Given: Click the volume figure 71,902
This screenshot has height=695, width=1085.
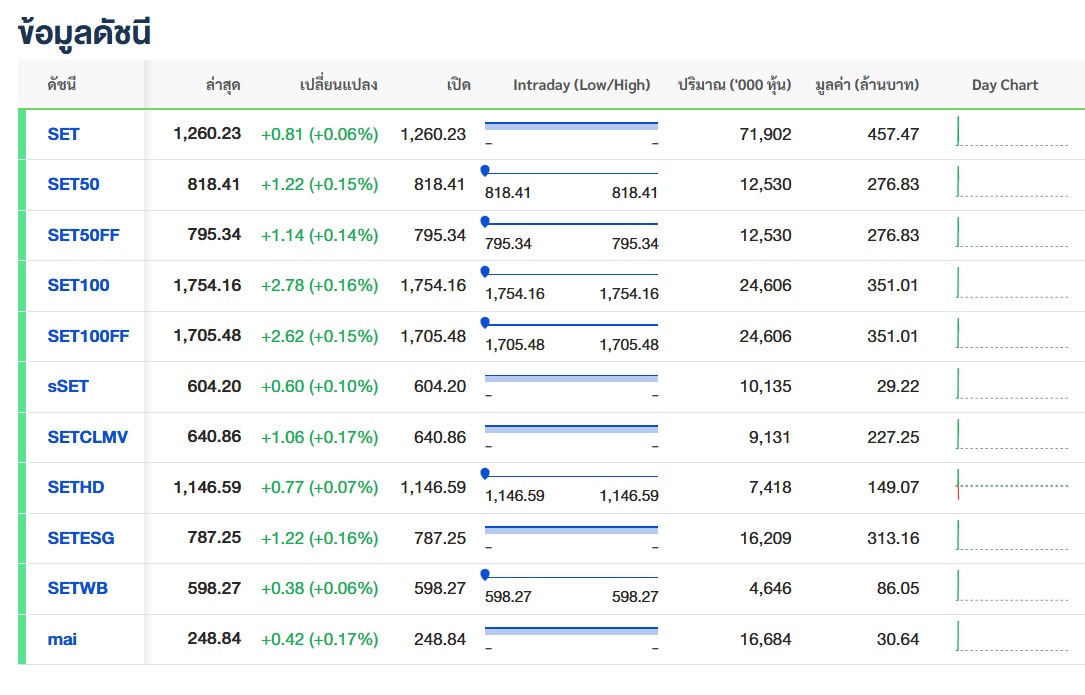Looking at the screenshot, I should [x=765, y=134].
